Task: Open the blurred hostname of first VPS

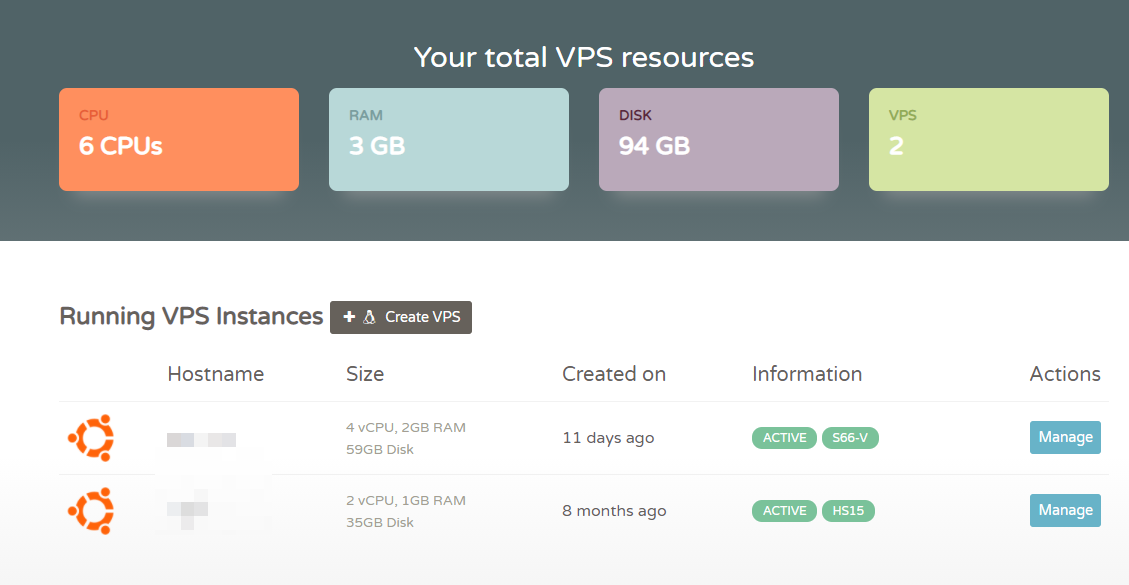Action: [x=202, y=439]
